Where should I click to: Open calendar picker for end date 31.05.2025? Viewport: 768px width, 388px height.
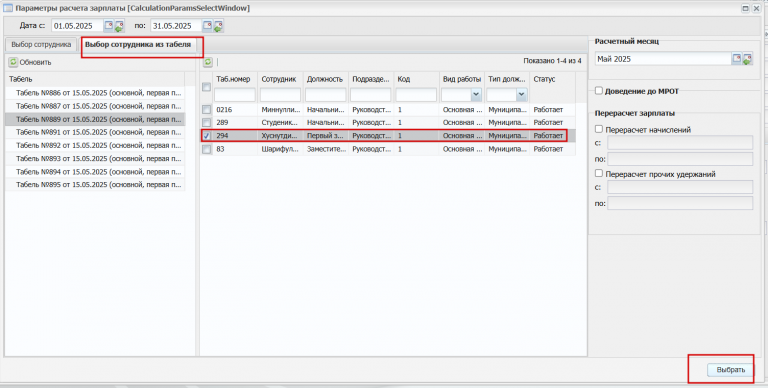click(207, 25)
